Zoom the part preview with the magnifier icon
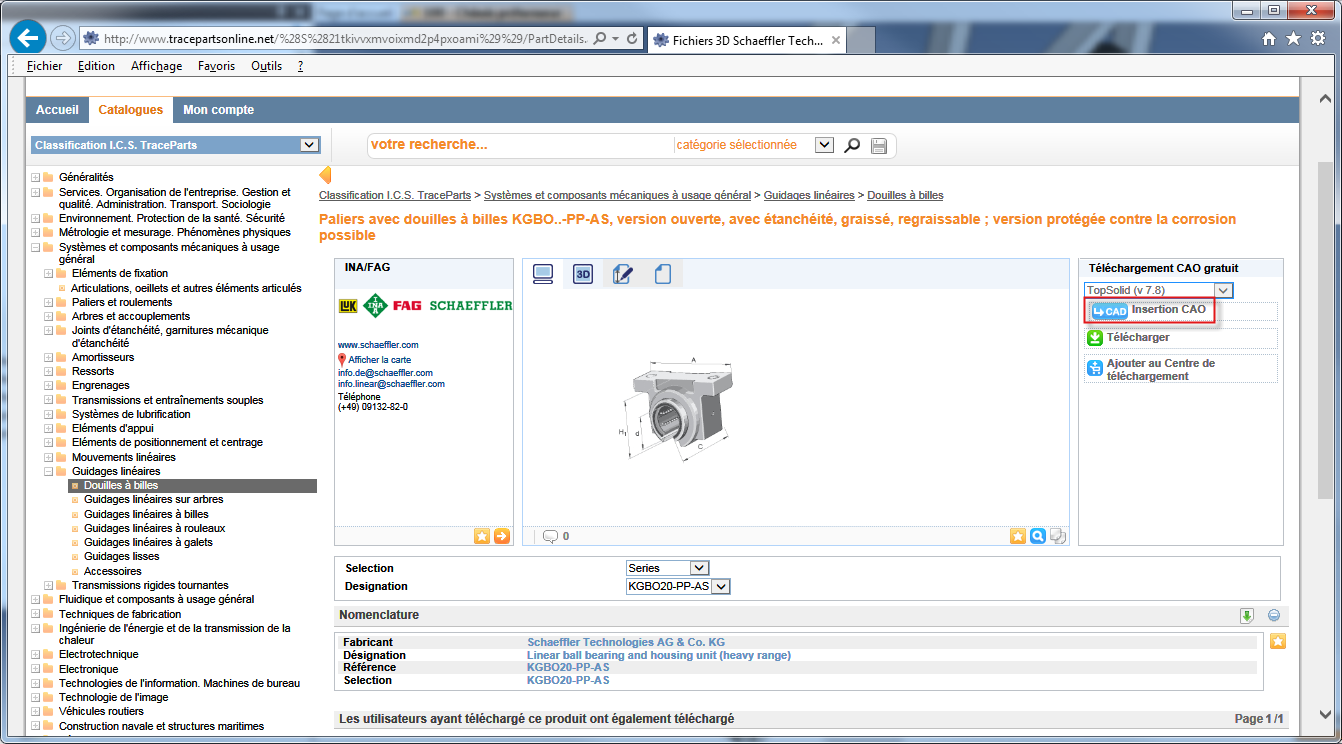 click(1038, 536)
